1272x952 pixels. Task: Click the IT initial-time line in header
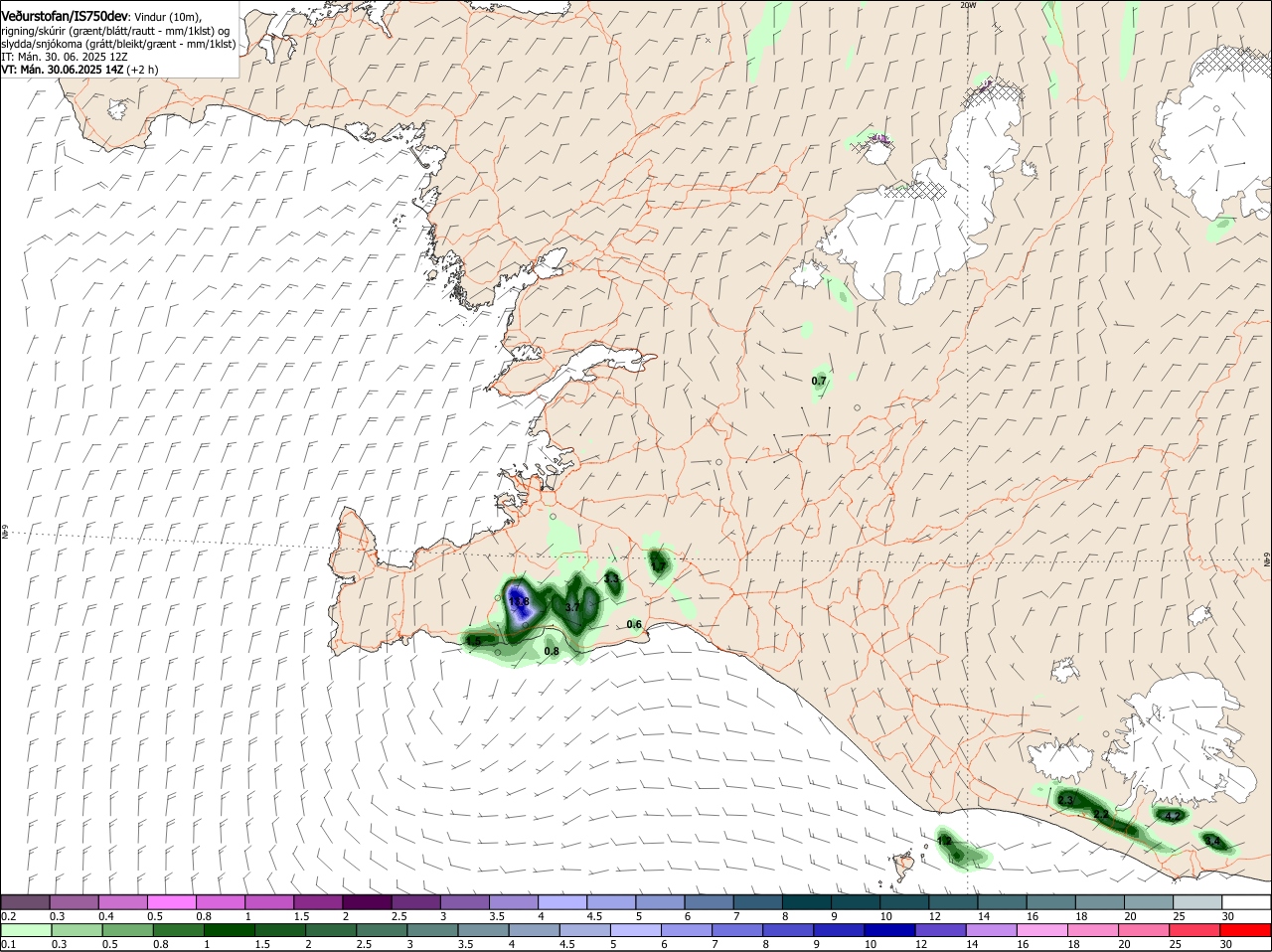[65, 57]
